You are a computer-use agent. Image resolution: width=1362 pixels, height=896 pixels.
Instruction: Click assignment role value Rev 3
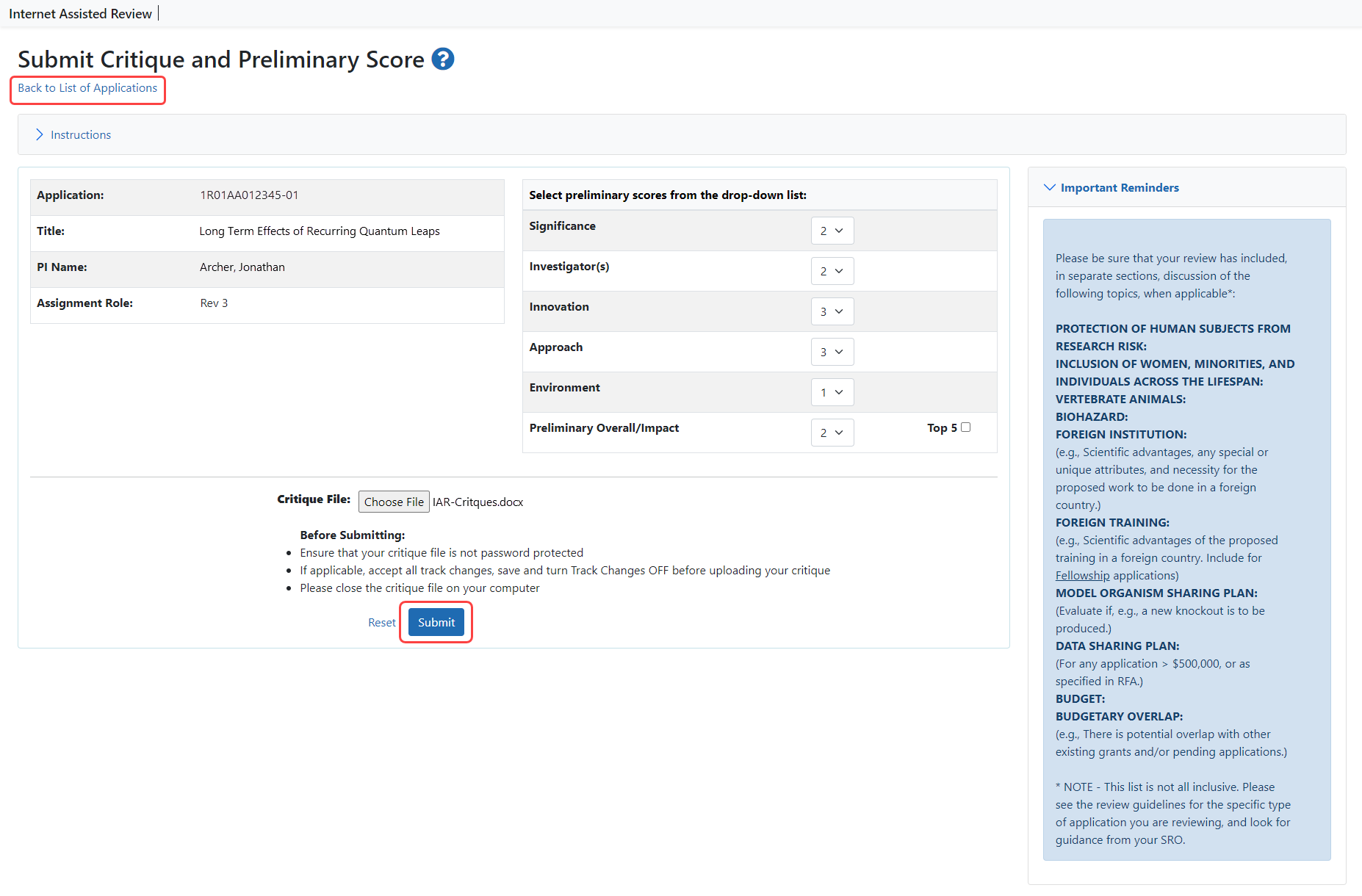(214, 303)
